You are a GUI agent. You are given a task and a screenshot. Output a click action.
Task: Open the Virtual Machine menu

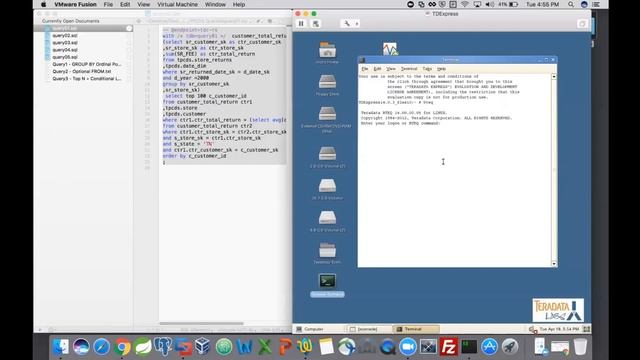[177, 4]
